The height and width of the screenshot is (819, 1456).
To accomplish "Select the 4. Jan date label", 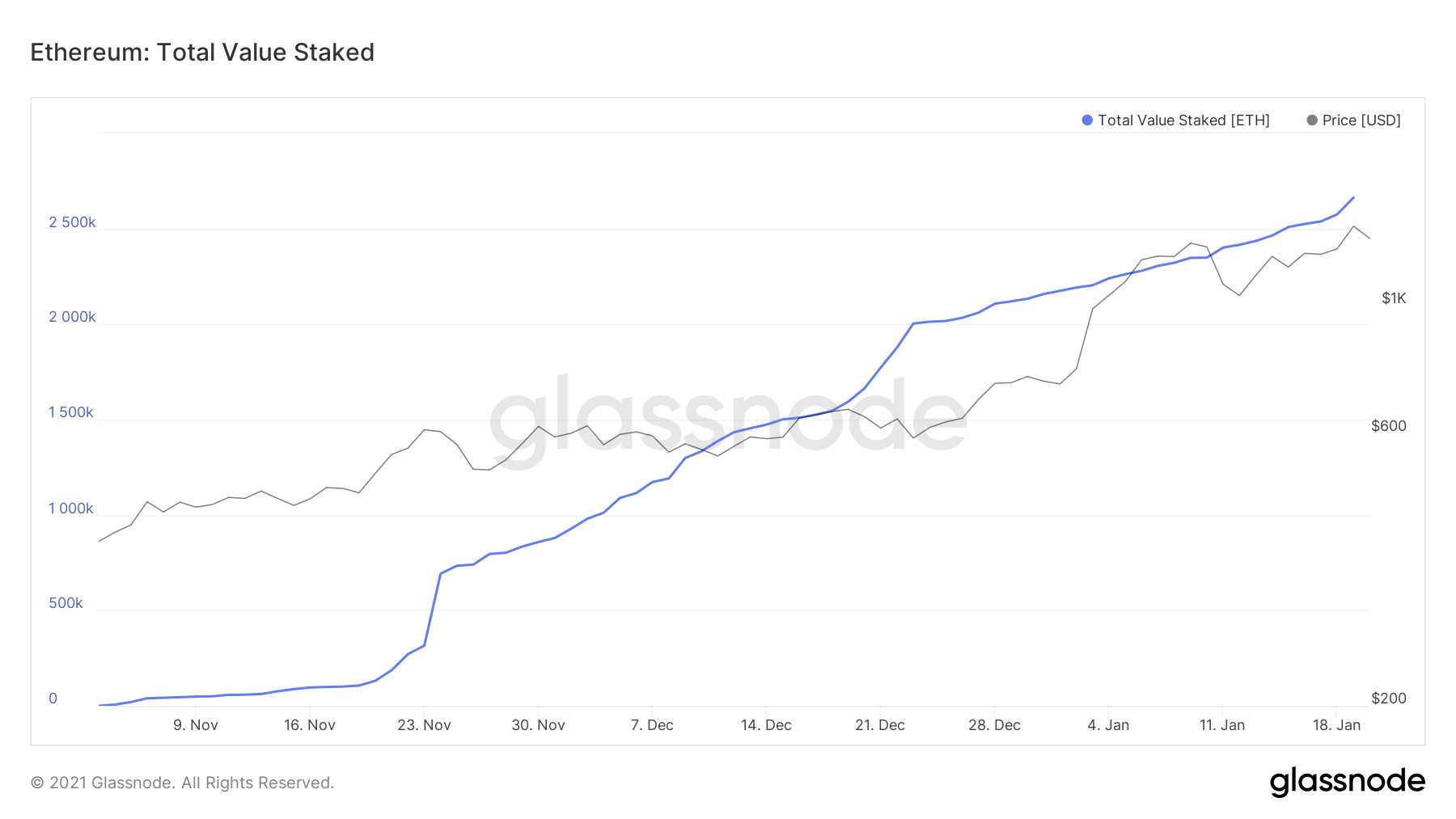I will point(1108,725).
